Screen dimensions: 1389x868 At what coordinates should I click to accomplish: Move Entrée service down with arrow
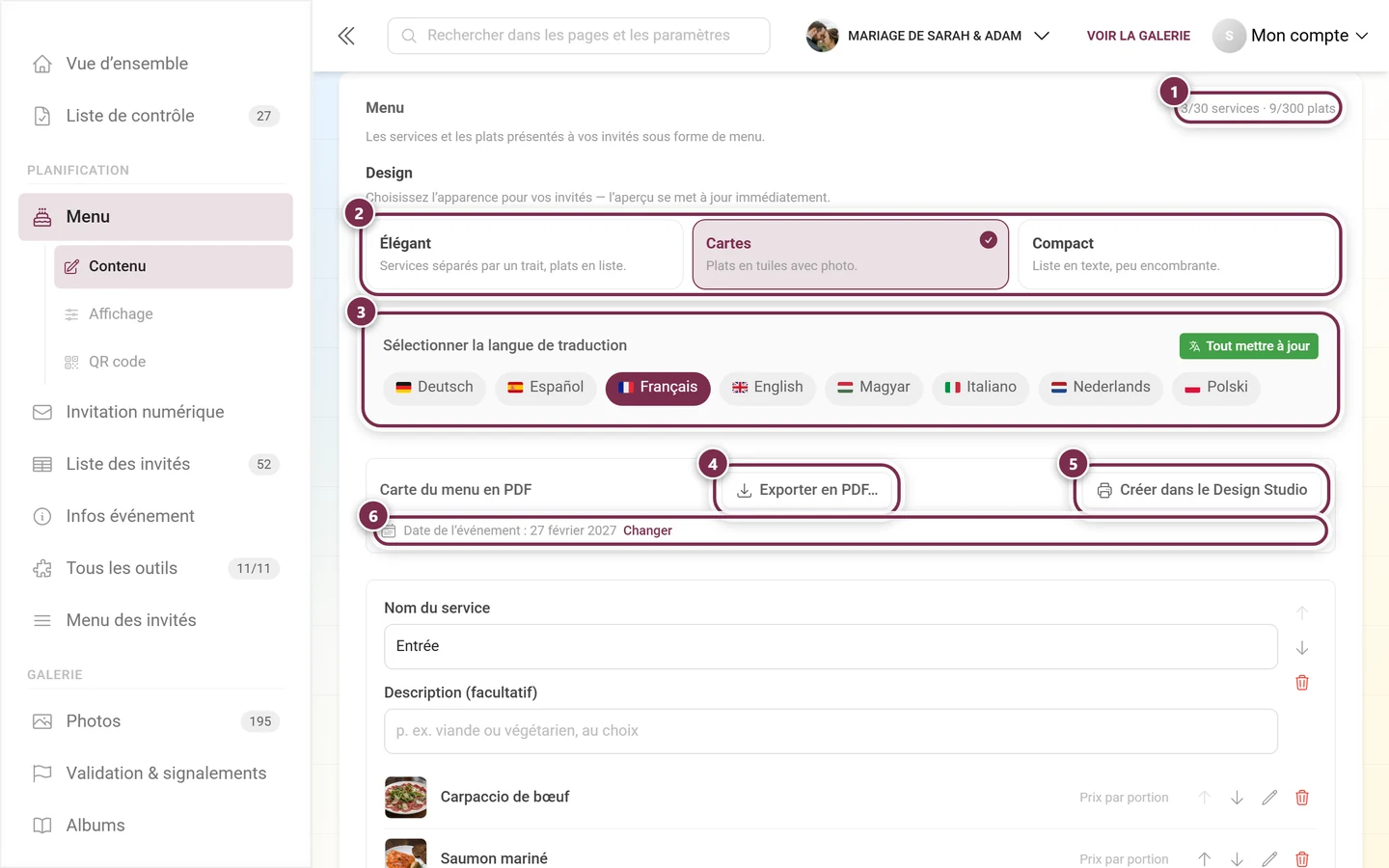1302,648
